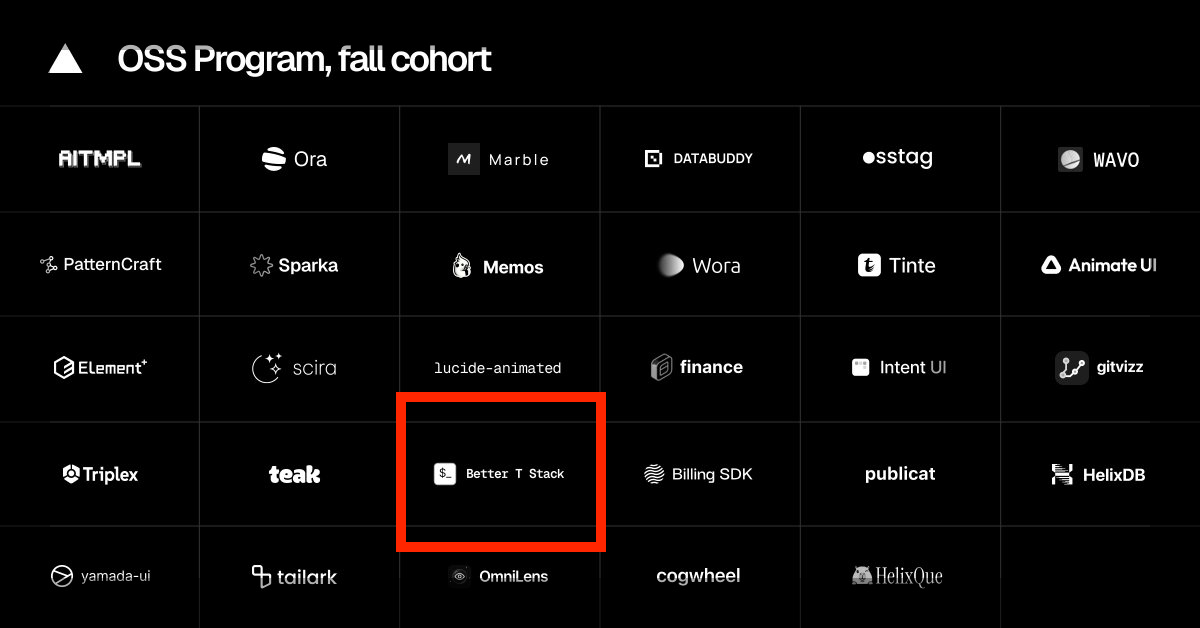Click the Tinte logo icon

pos(869,265)
